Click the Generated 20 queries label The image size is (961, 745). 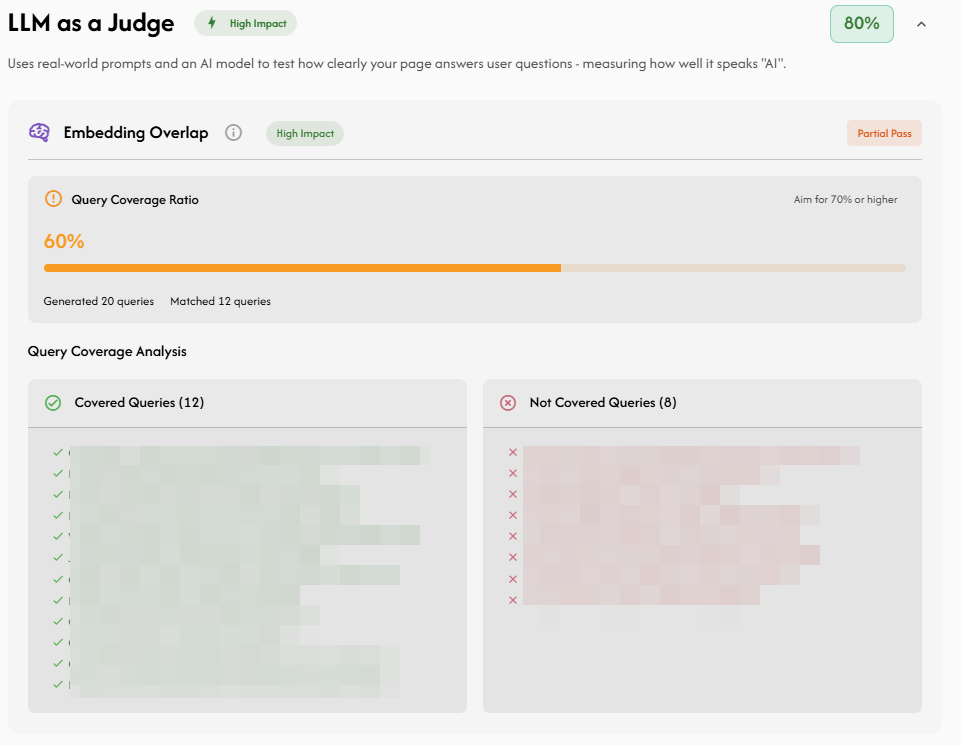99,301
